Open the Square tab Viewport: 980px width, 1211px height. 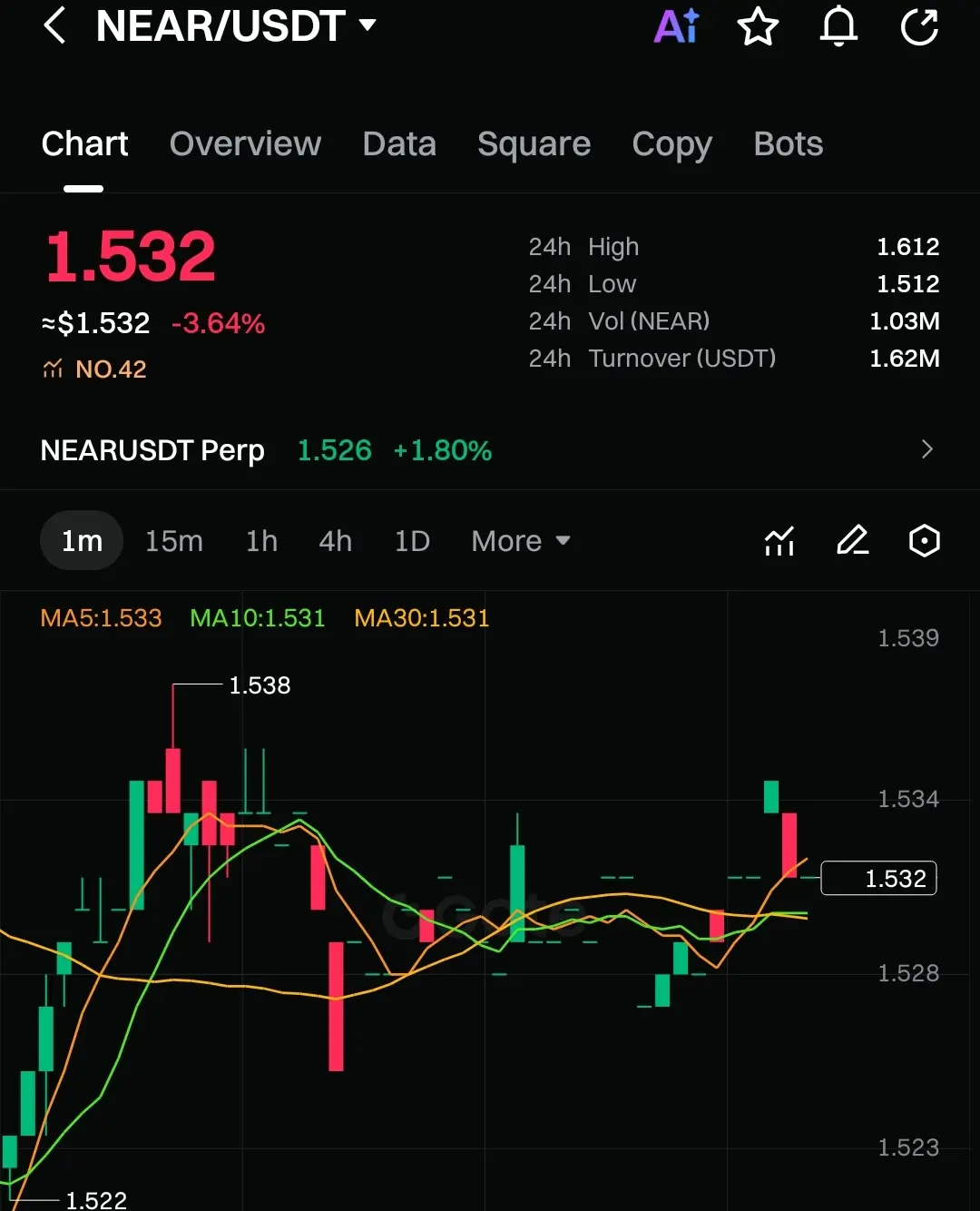point(534,144)
